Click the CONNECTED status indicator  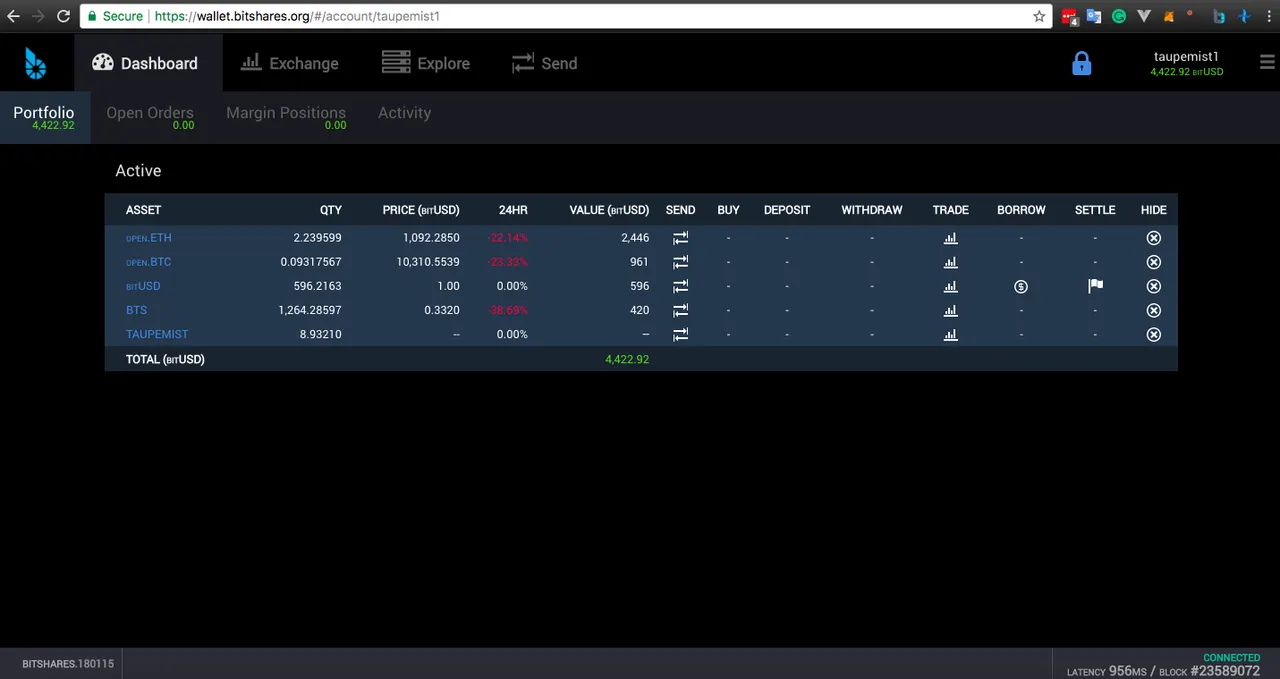pos(1231,658)
